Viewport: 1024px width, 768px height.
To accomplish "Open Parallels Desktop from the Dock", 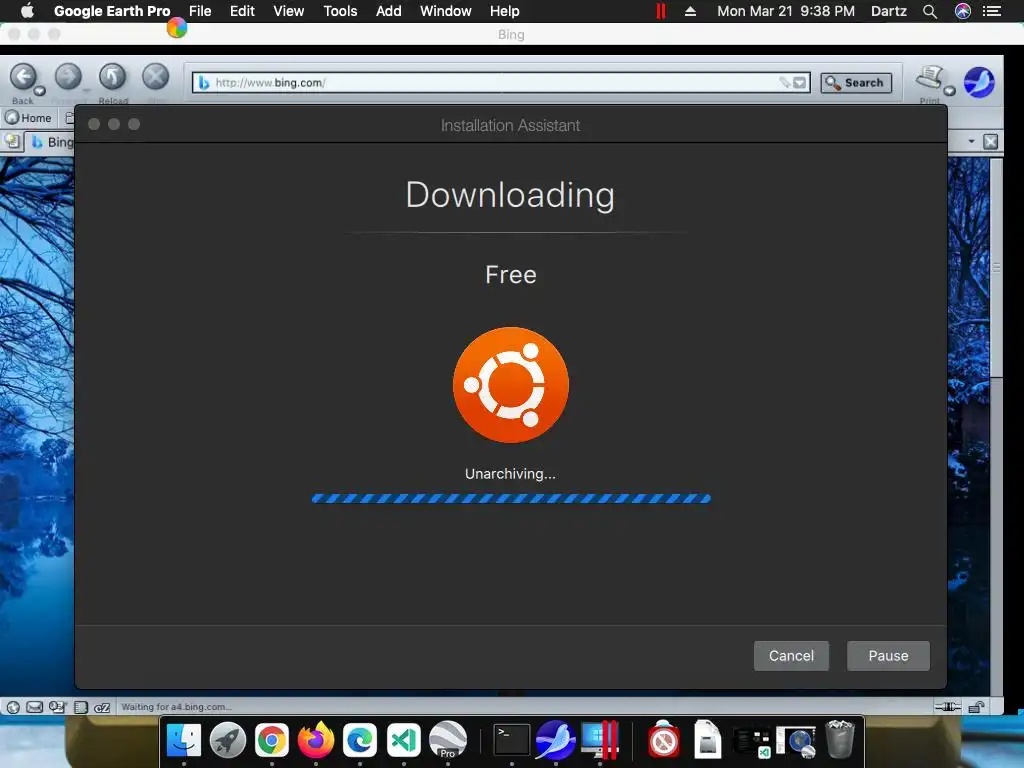I will (600, 740).
